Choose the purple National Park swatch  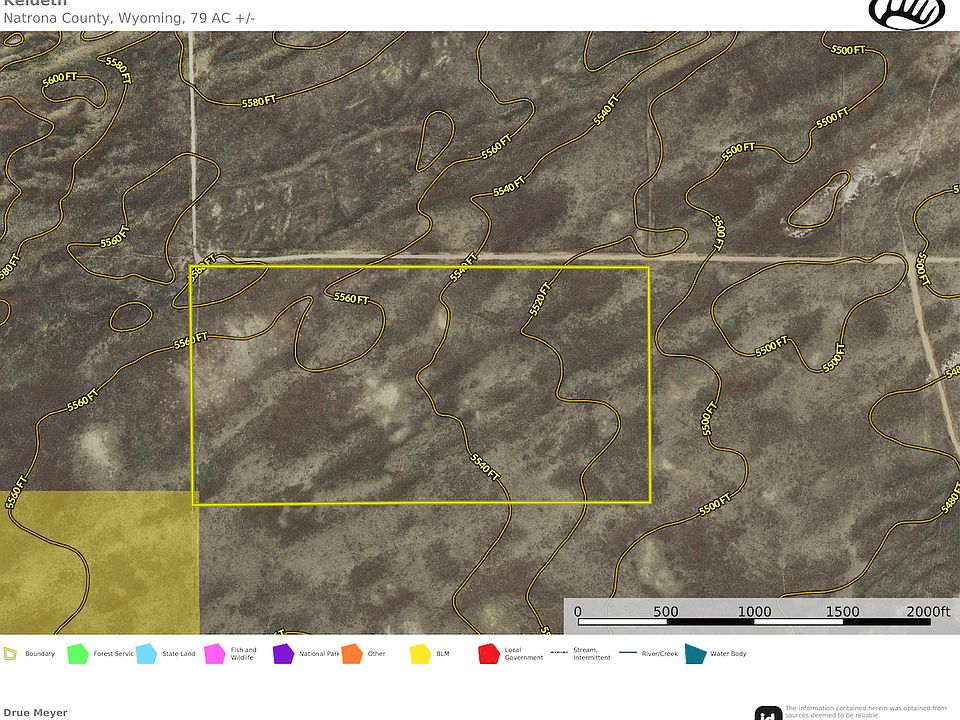point(283,654)
